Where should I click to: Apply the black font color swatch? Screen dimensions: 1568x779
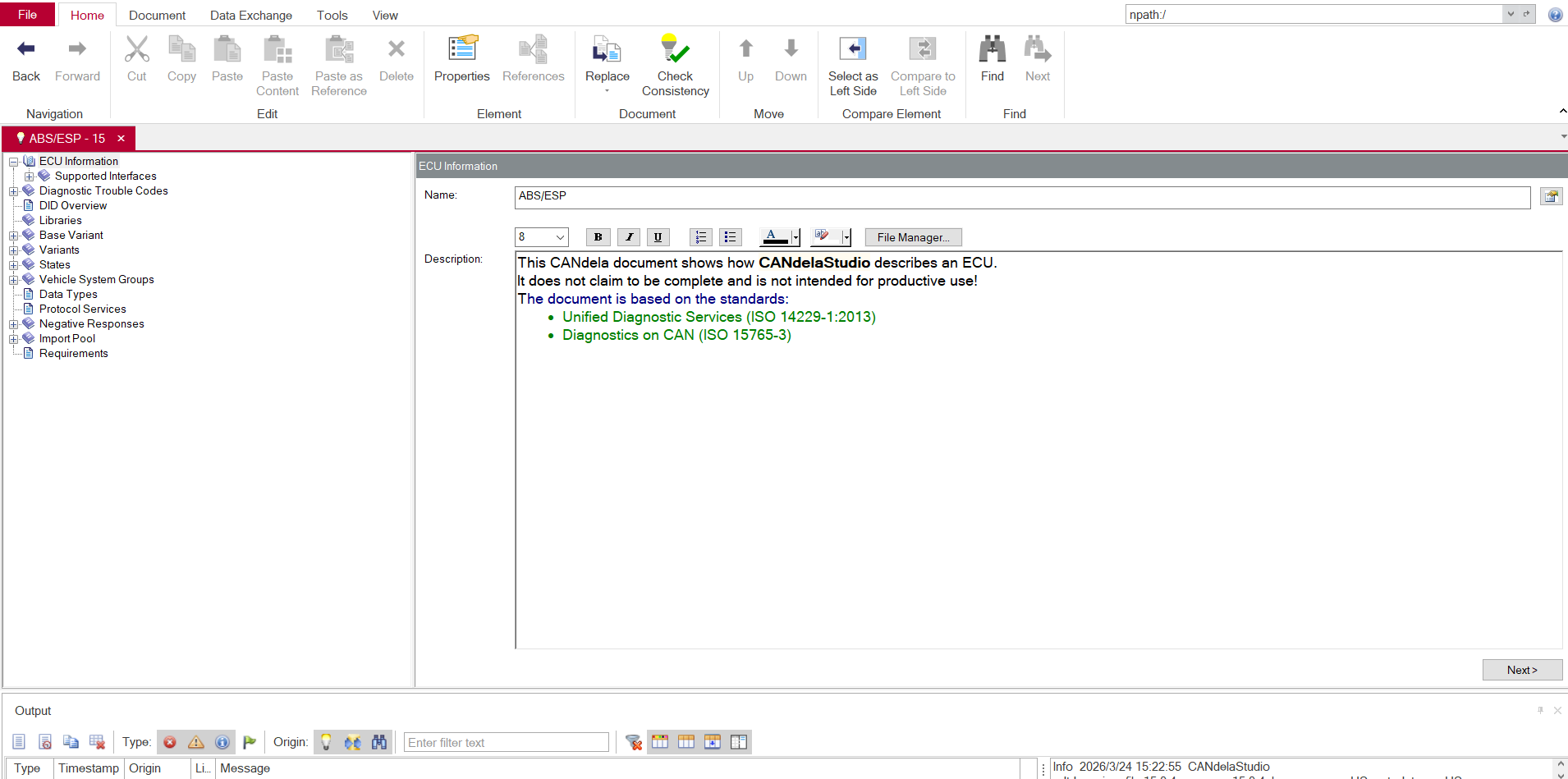click(x=775, y=237)
